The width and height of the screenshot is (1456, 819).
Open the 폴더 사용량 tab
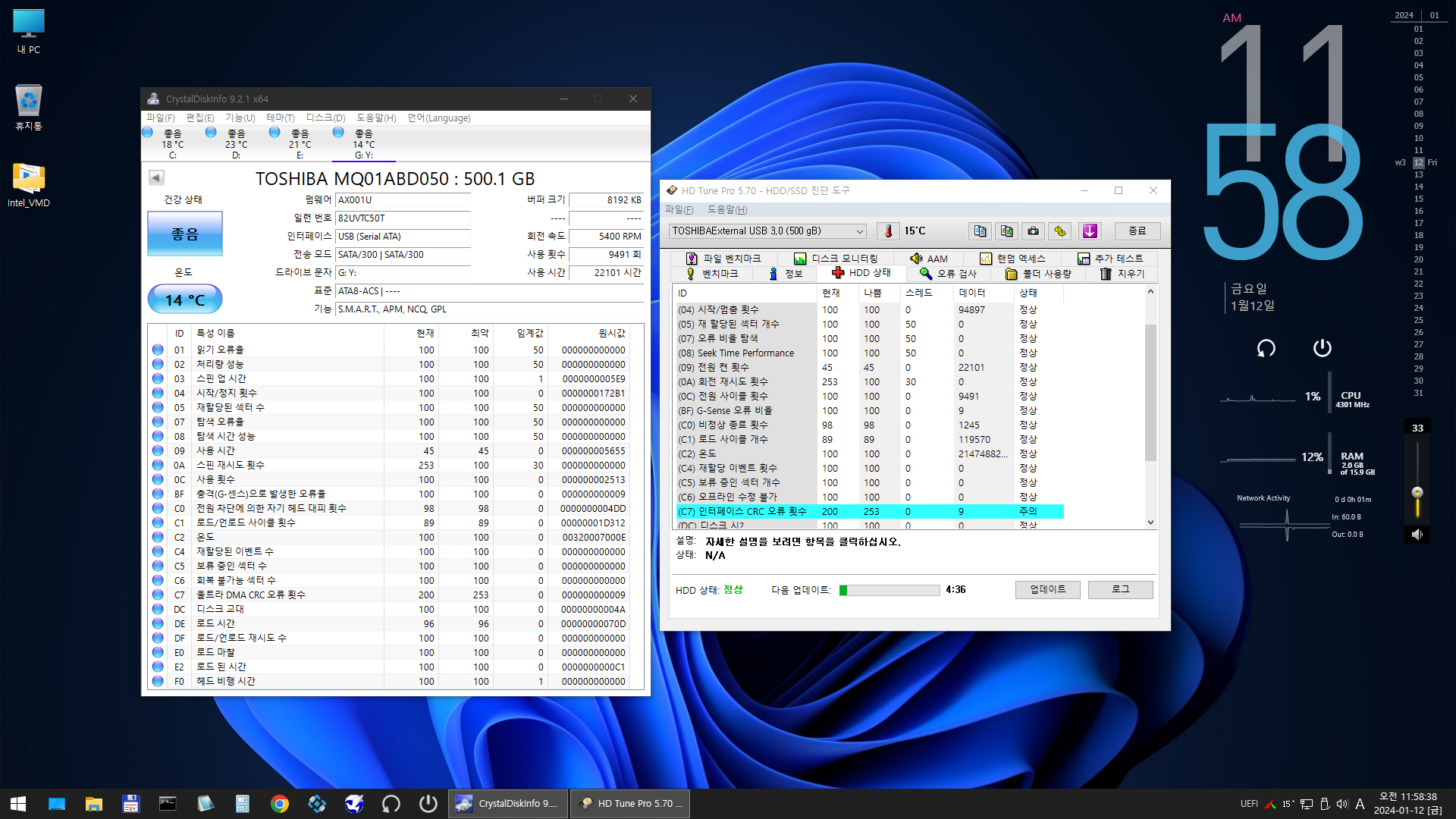pyautogui.click(x=1038, y=274)
